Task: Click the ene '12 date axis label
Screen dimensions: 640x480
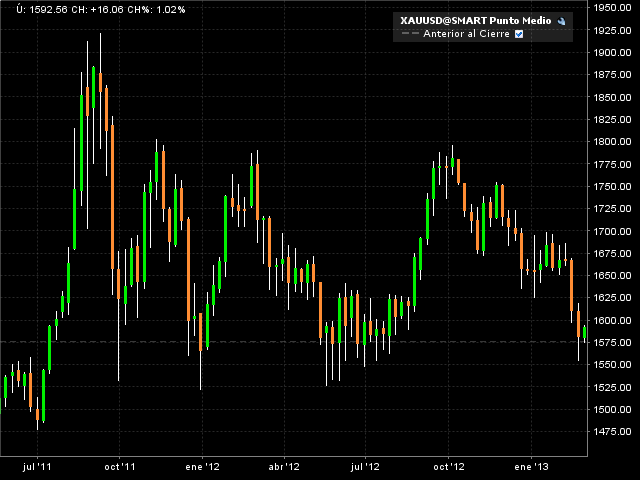Action: click(202, 467)
